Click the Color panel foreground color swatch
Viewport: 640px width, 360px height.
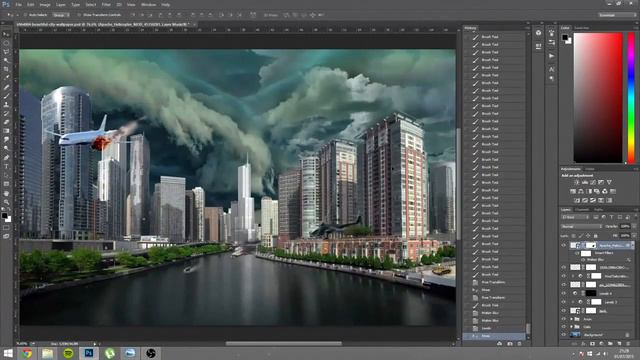tap(565, 38)
